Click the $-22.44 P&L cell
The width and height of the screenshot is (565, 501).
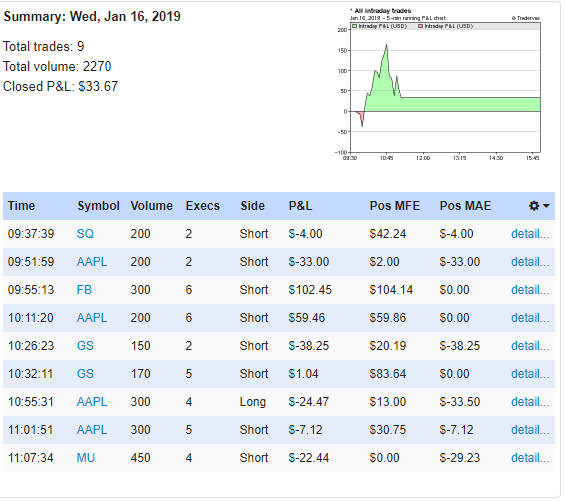(x=308, y=458)
